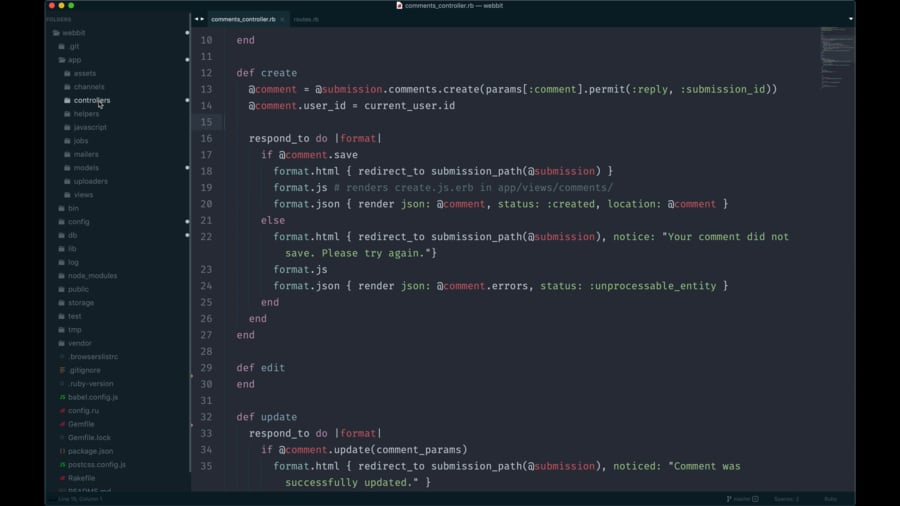
Task: Click the channels folder icon
Action: [x=67, y=87]
